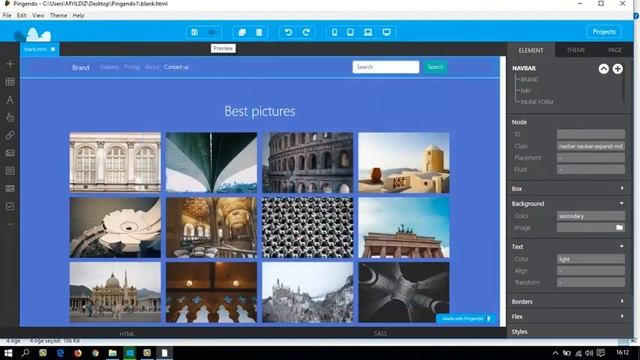The height and width of the screenshot is (360, 640).
Task: Switch to tablet viewport
Action: (x=350, y=32)
